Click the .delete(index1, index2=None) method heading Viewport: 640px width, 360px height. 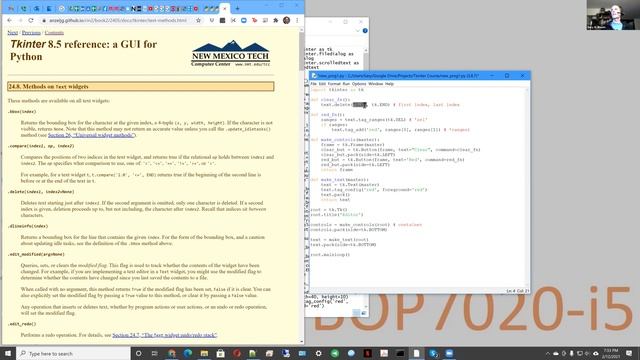41,192
